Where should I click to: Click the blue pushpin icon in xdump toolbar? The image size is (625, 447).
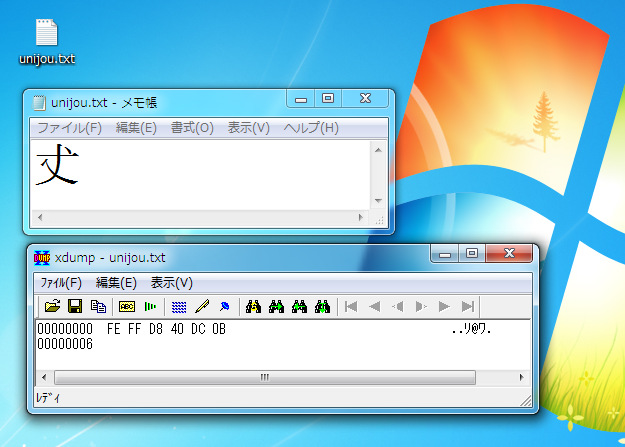tap(225, 306)
